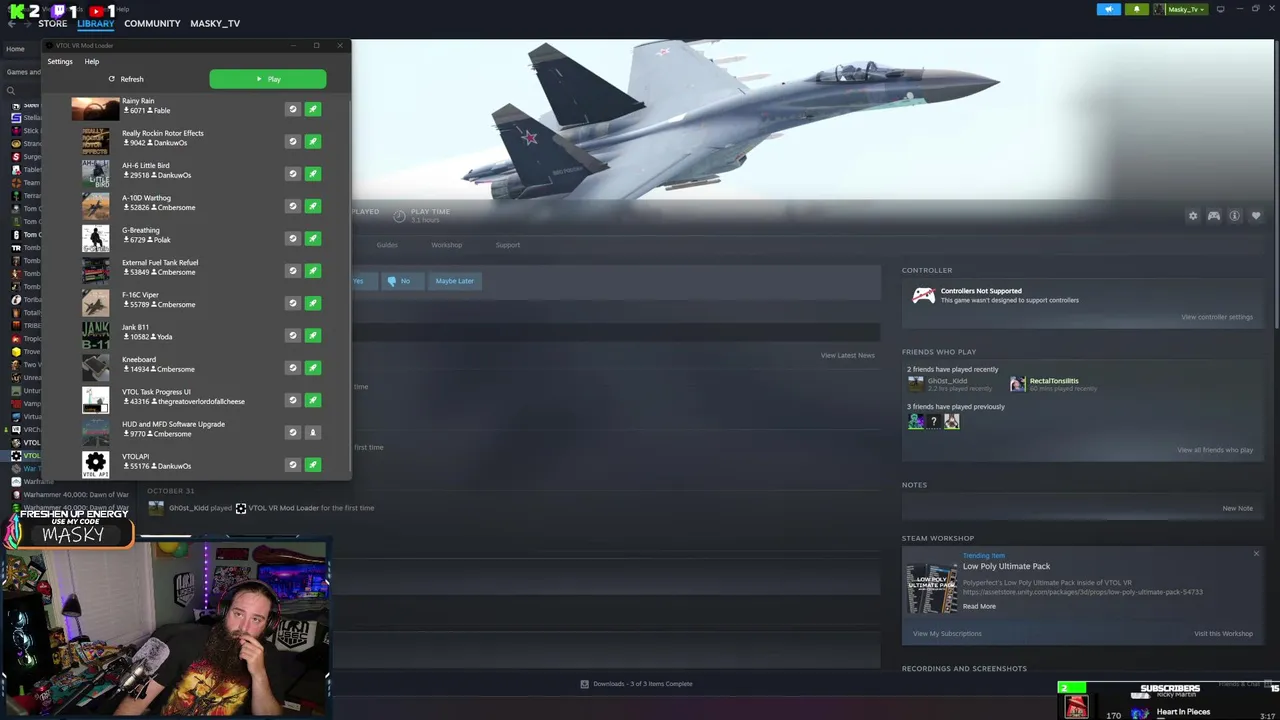Open the game info icon
1280x720 pixels.
[1234, 216]
